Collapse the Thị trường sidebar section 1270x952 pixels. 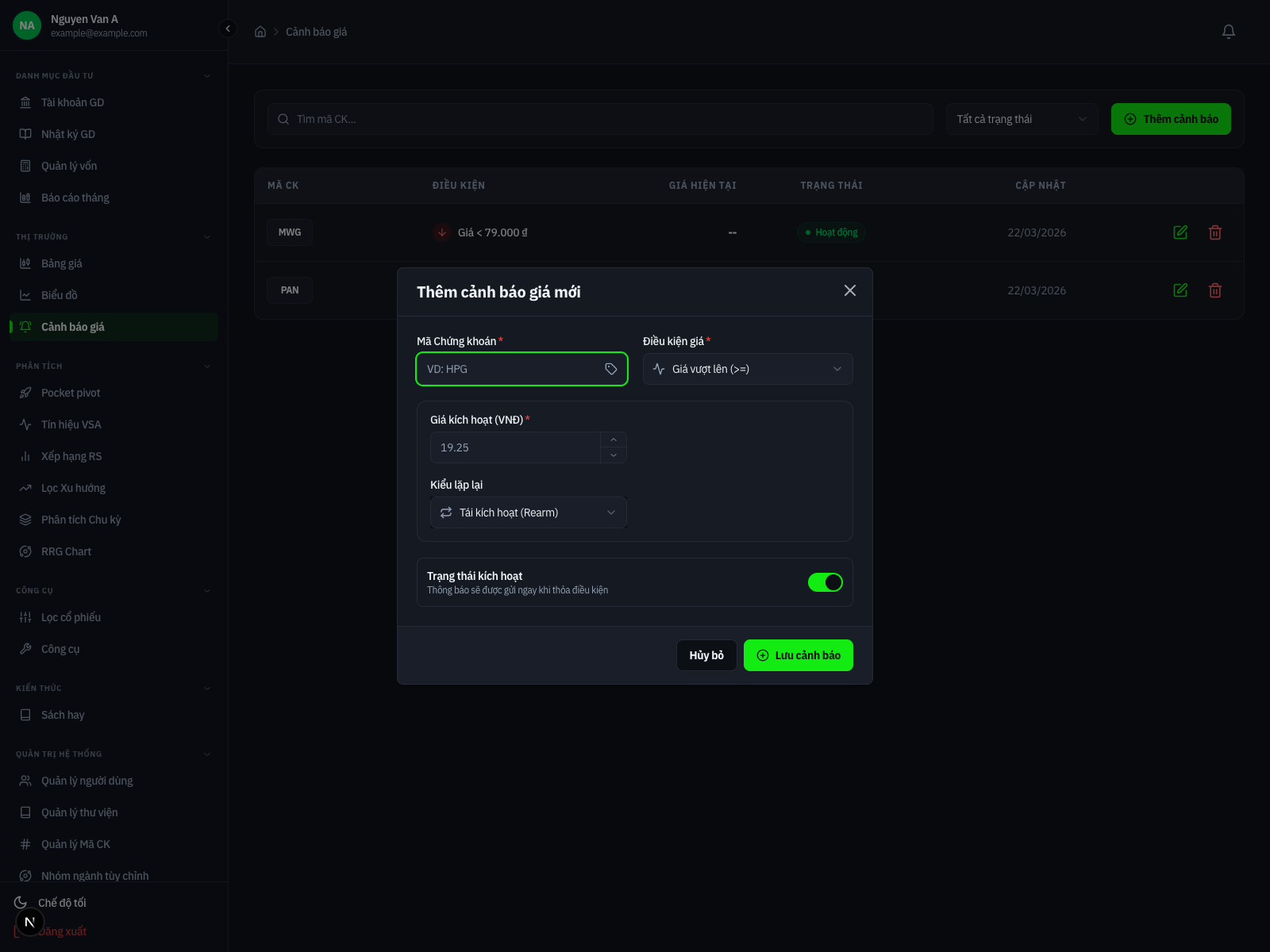tap(207, 237)
